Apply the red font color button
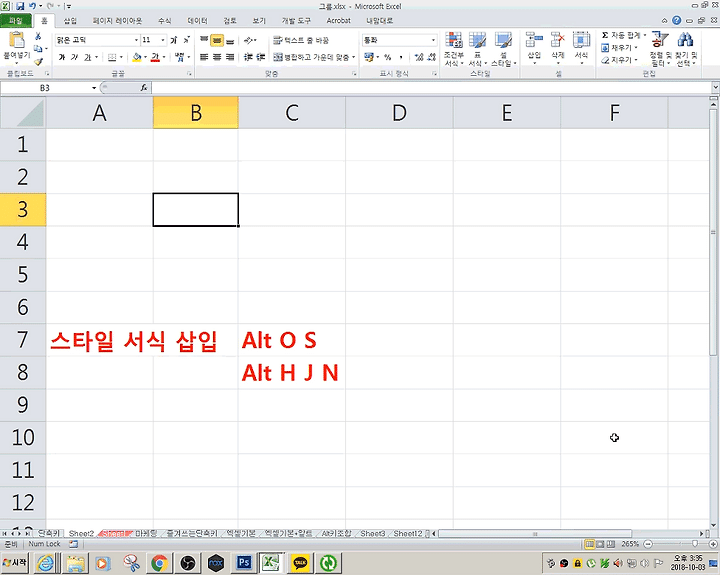Viewport: 720px width, 575px height. tap(155, 57)
